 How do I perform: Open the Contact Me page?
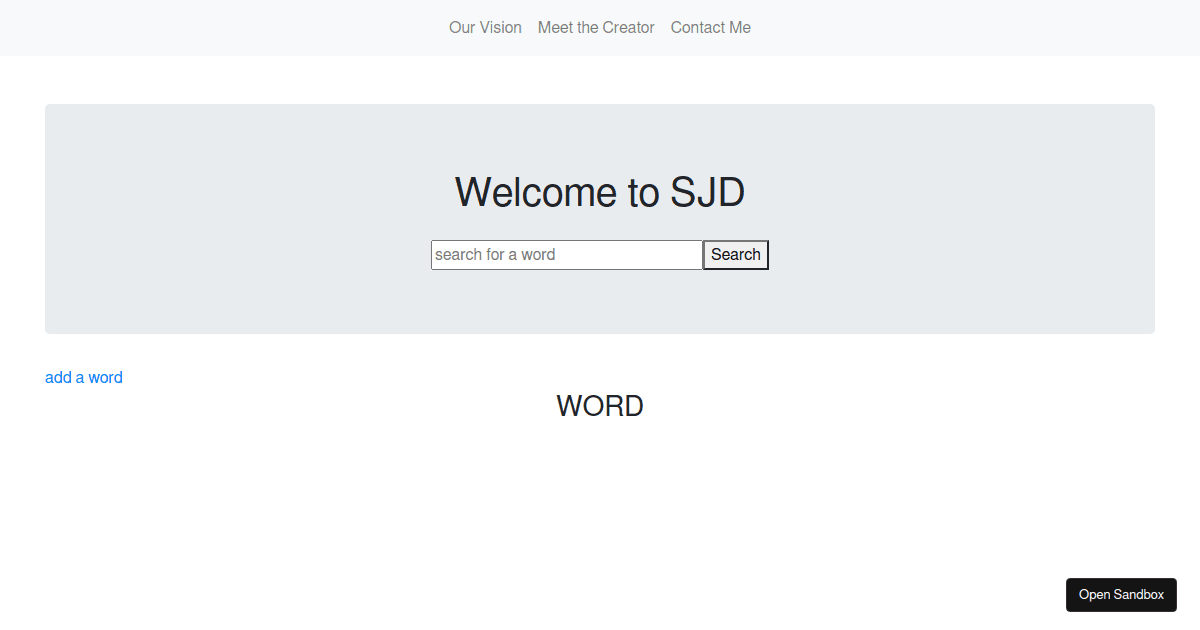(710, 28)
